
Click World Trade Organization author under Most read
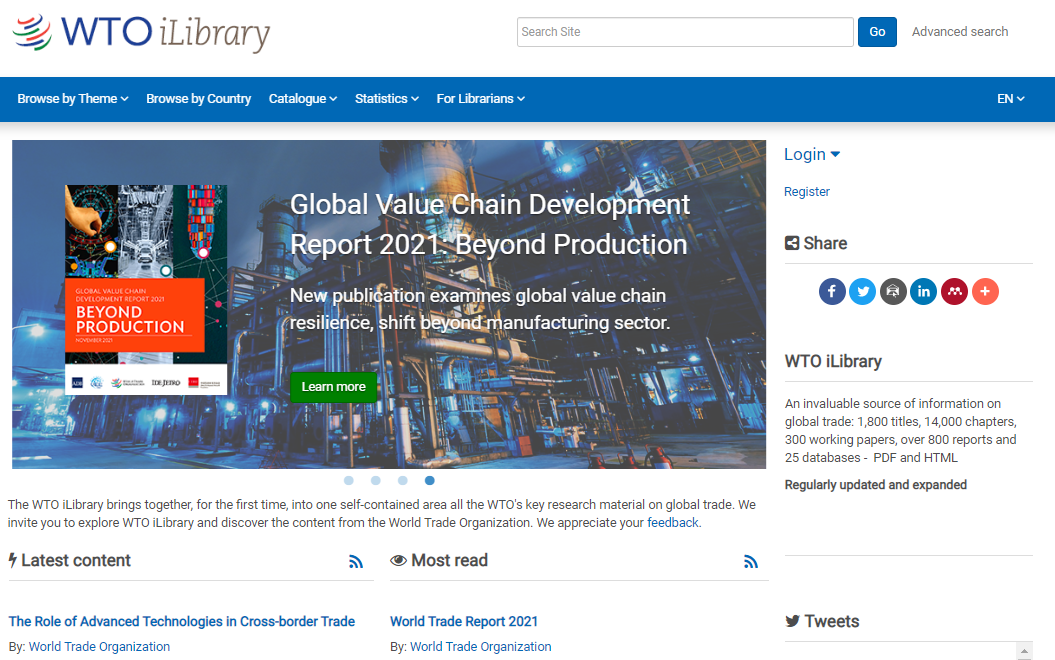[x=480, y=647]
